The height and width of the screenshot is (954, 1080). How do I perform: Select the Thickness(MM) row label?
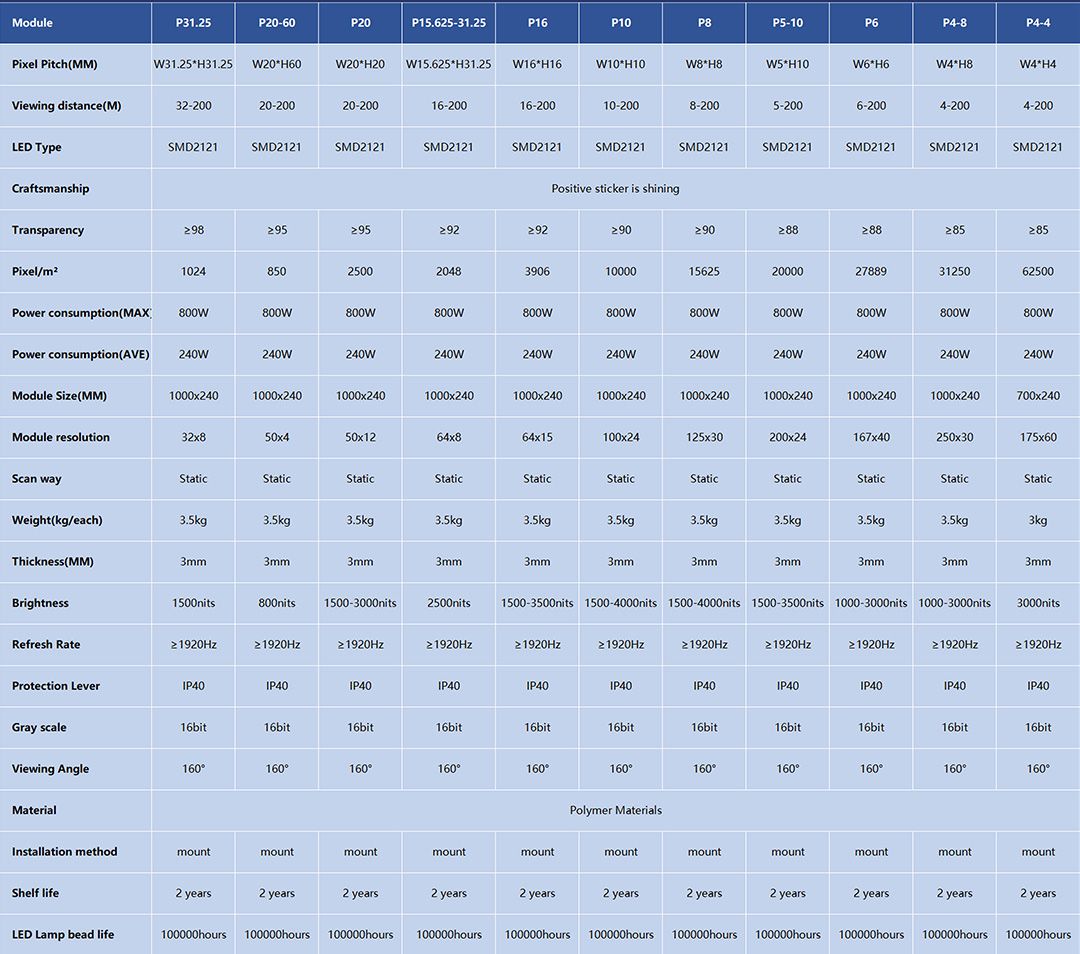click(52, 561)
